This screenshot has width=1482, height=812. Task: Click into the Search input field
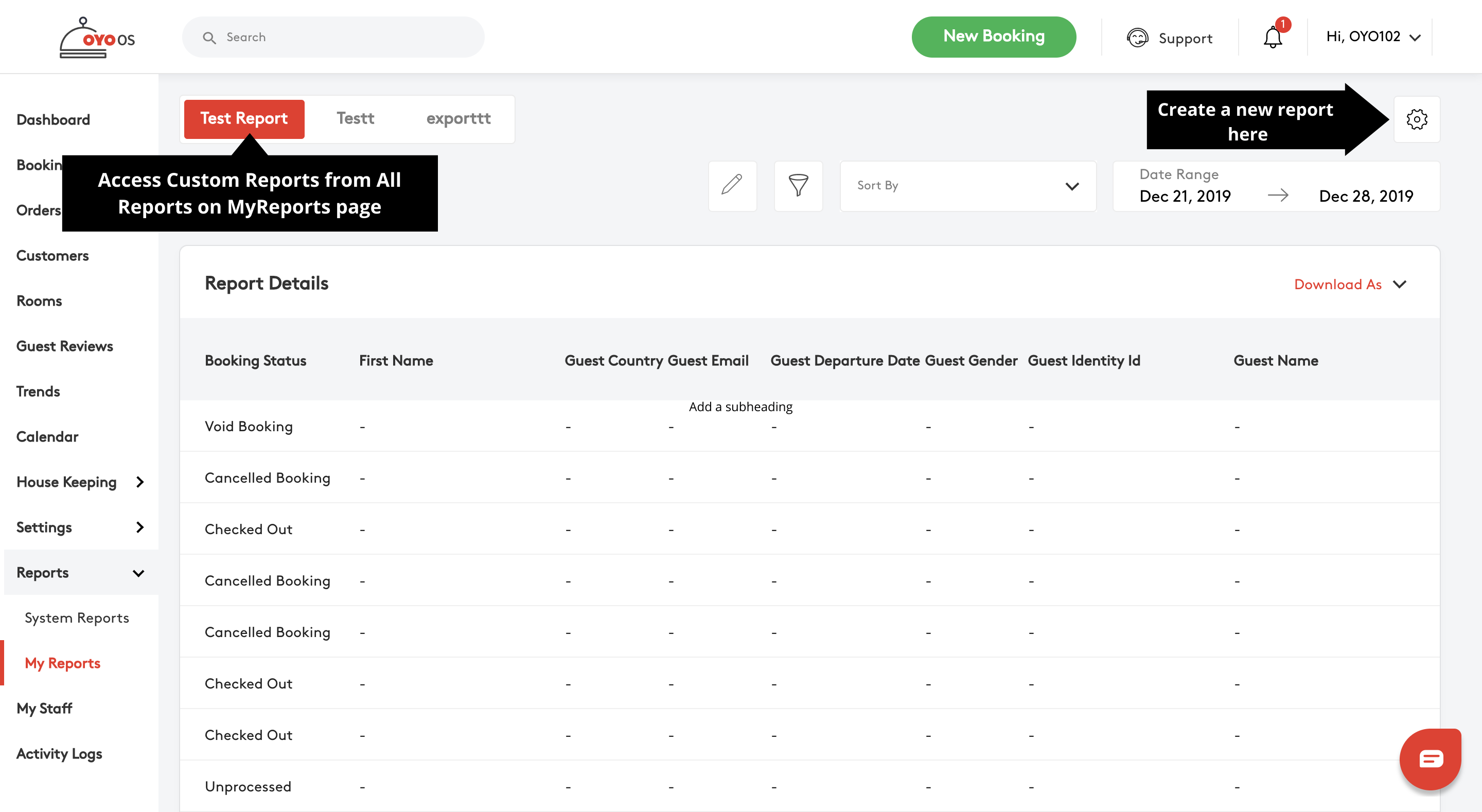pyautogui.click(x=345, y=38)
